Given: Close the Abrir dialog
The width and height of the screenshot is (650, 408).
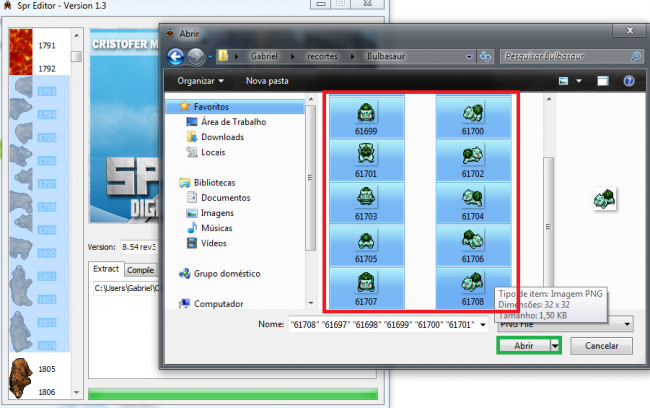Looking at the screenshot, I should pos(630,30).
